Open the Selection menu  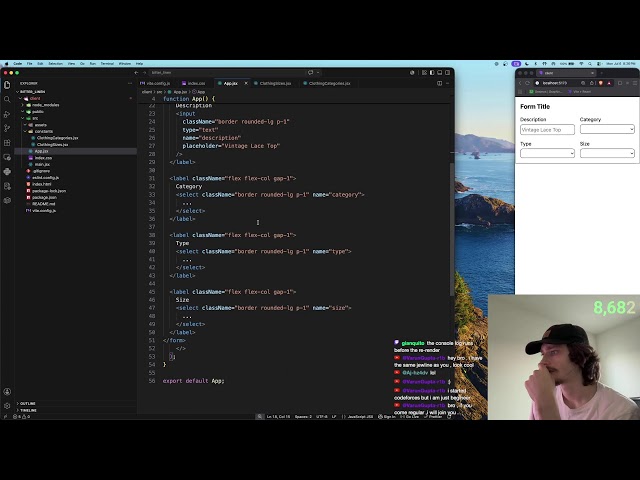point(56,64)
